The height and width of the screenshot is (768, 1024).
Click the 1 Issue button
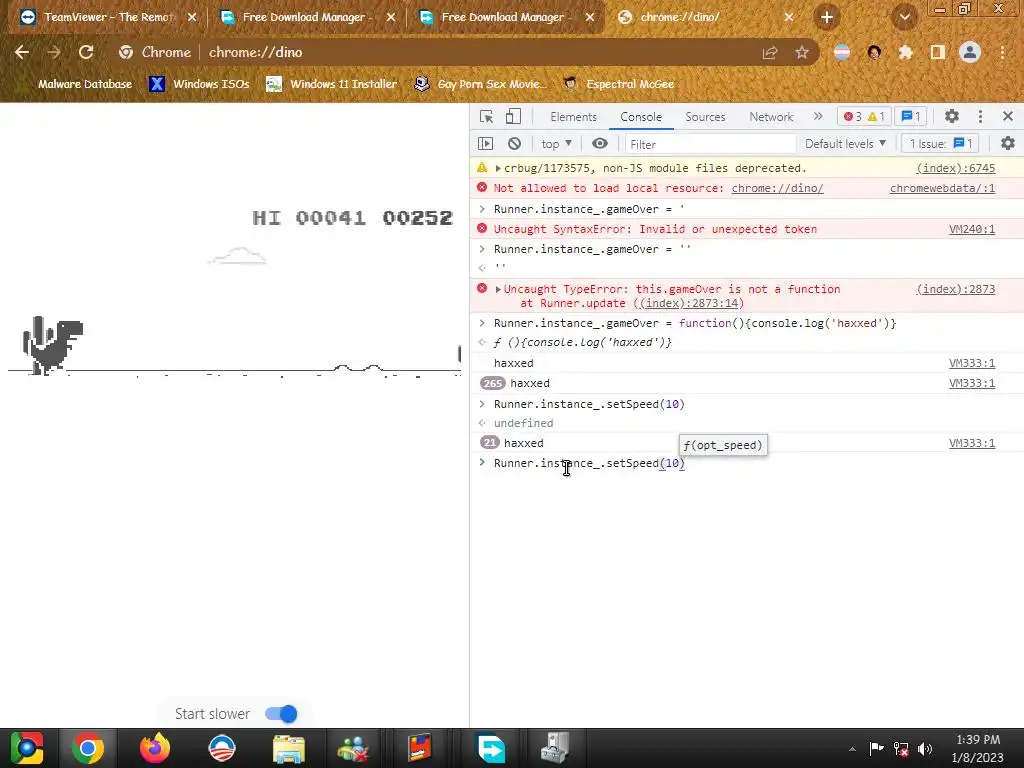[940, 144]
